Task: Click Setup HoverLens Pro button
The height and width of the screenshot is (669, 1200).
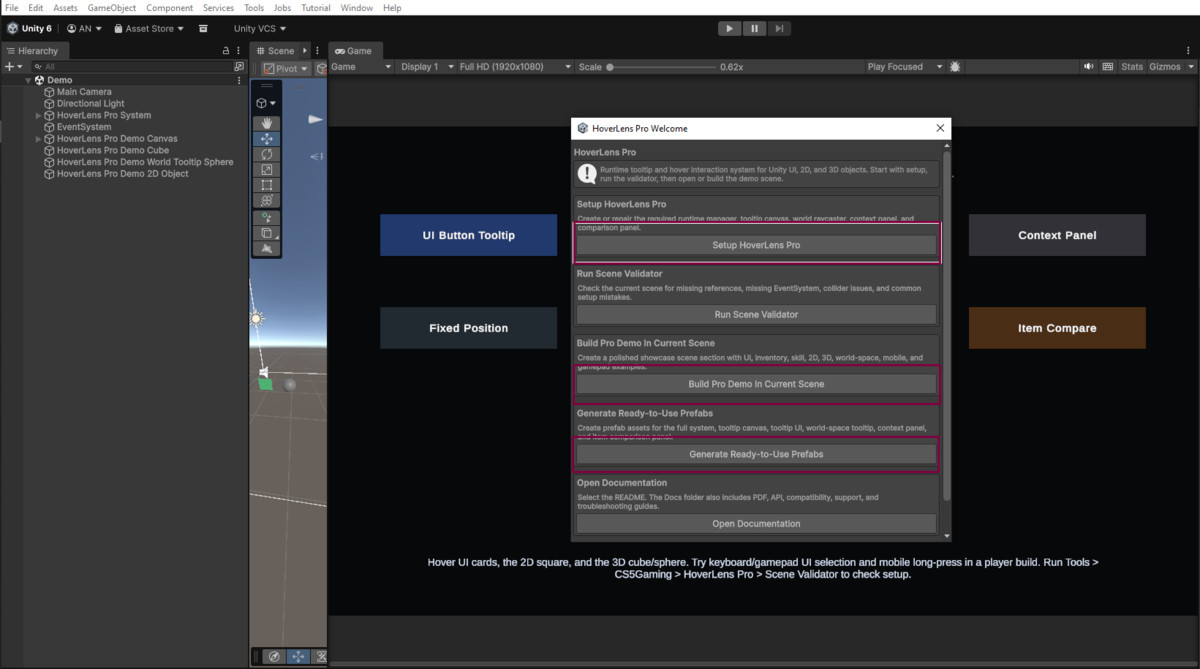Action: 756,245
